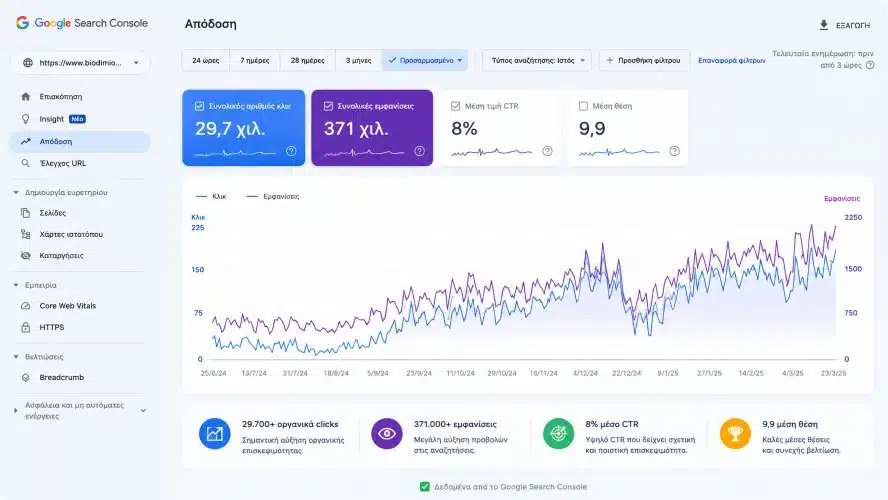Screen dimensions: 888x500
Task: Click the Επαναφορά φίλτρων link
Action: coord(732,60)
